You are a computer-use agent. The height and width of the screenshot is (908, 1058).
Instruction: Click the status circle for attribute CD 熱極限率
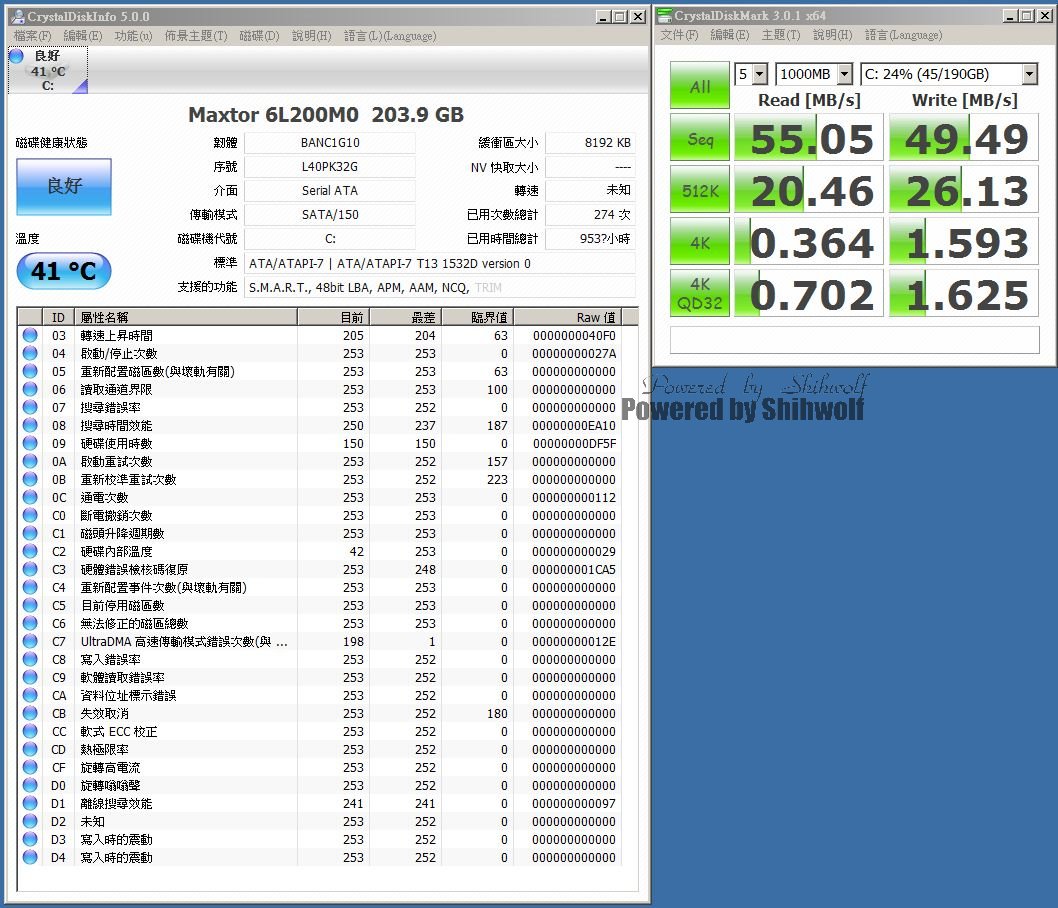point(30,749)
